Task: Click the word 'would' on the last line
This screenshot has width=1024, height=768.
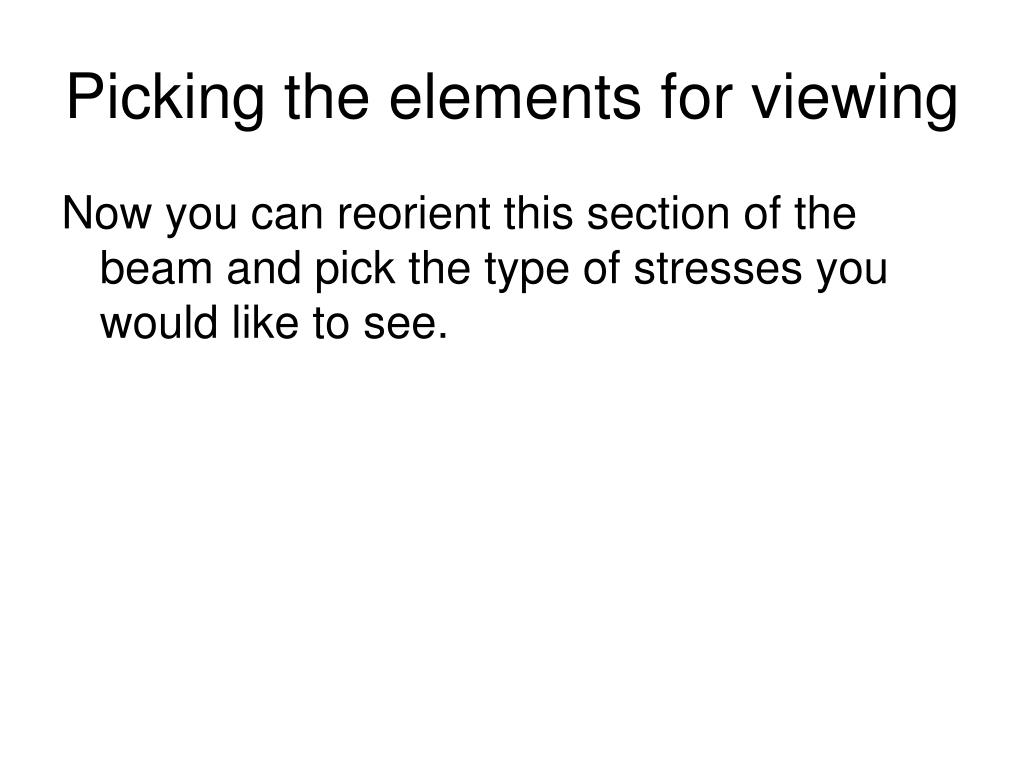Action: coord(159,323)
